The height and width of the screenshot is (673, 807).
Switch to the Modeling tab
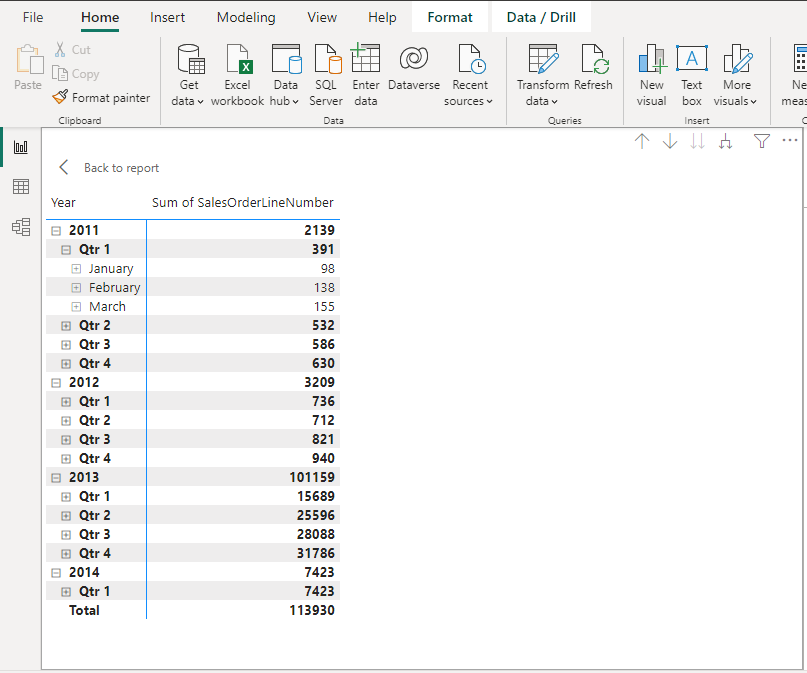tap(246, 17)
